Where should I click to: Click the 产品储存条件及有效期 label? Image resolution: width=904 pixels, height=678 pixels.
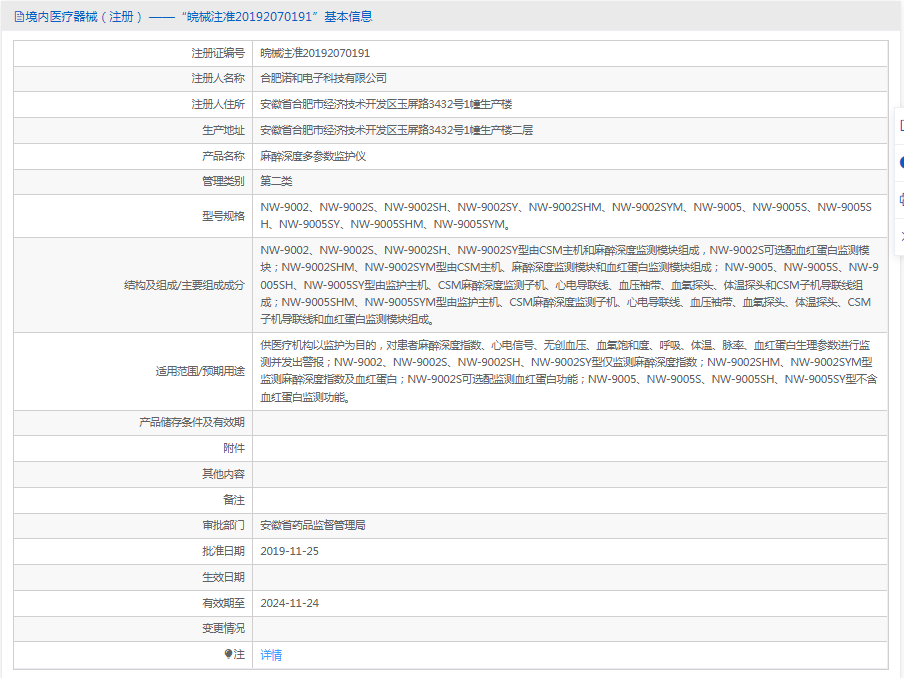coord(191,423)
